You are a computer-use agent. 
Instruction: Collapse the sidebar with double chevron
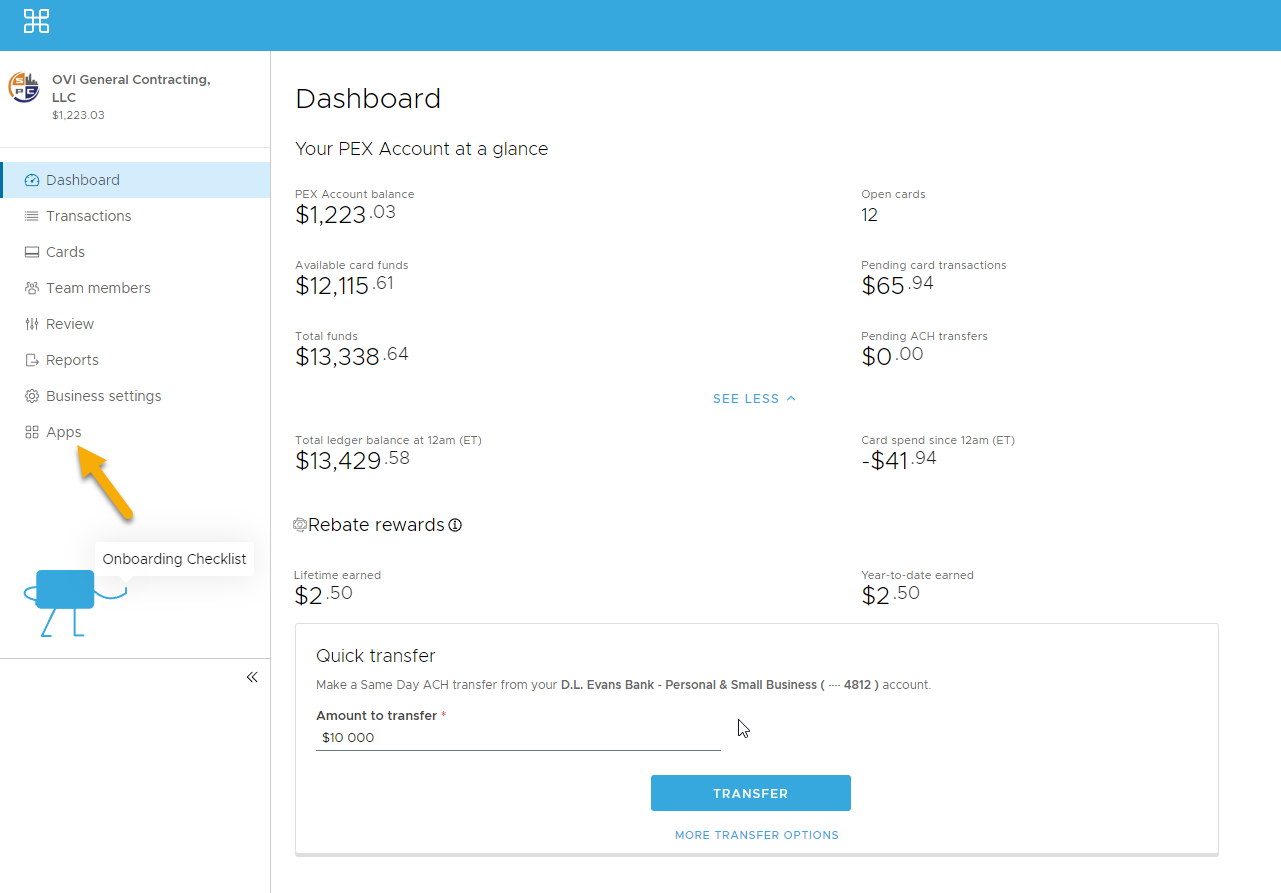click(252, 677)
